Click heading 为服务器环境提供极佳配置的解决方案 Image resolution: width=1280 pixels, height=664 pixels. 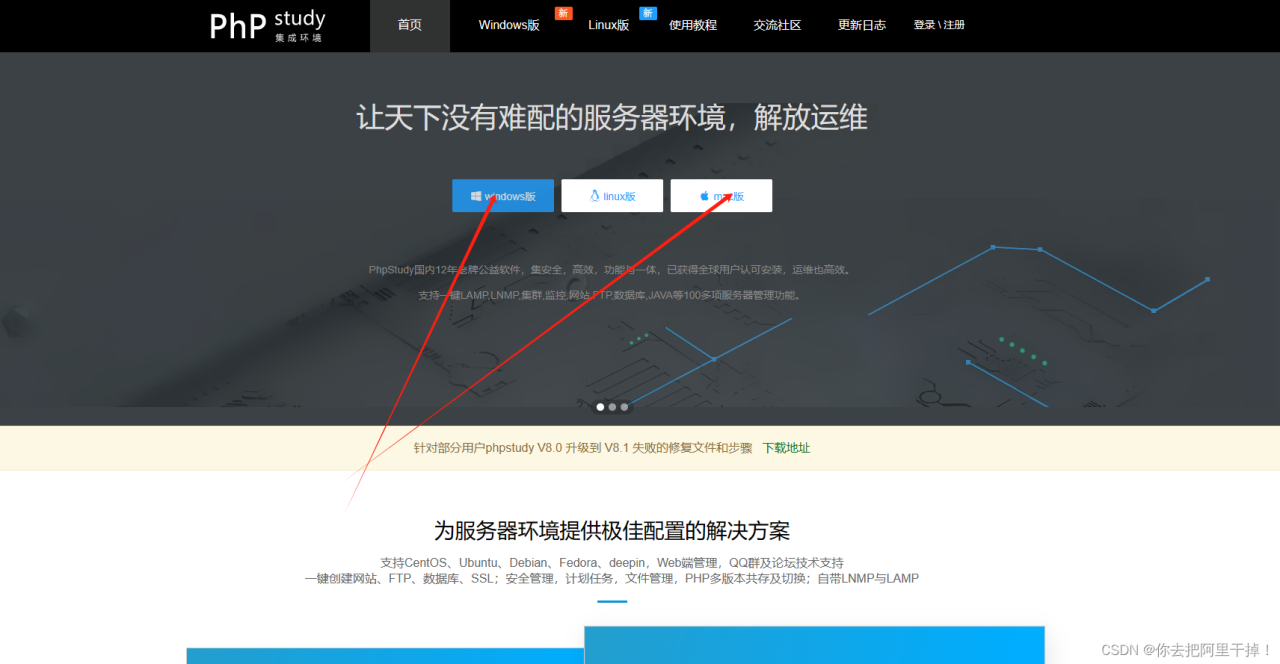(x=612, y=530)
